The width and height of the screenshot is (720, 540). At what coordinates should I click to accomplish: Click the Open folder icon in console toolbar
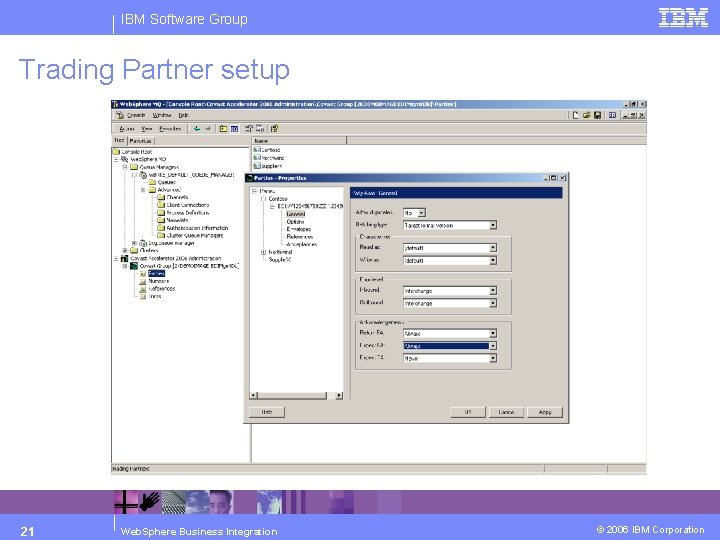(x=586, y=115)
